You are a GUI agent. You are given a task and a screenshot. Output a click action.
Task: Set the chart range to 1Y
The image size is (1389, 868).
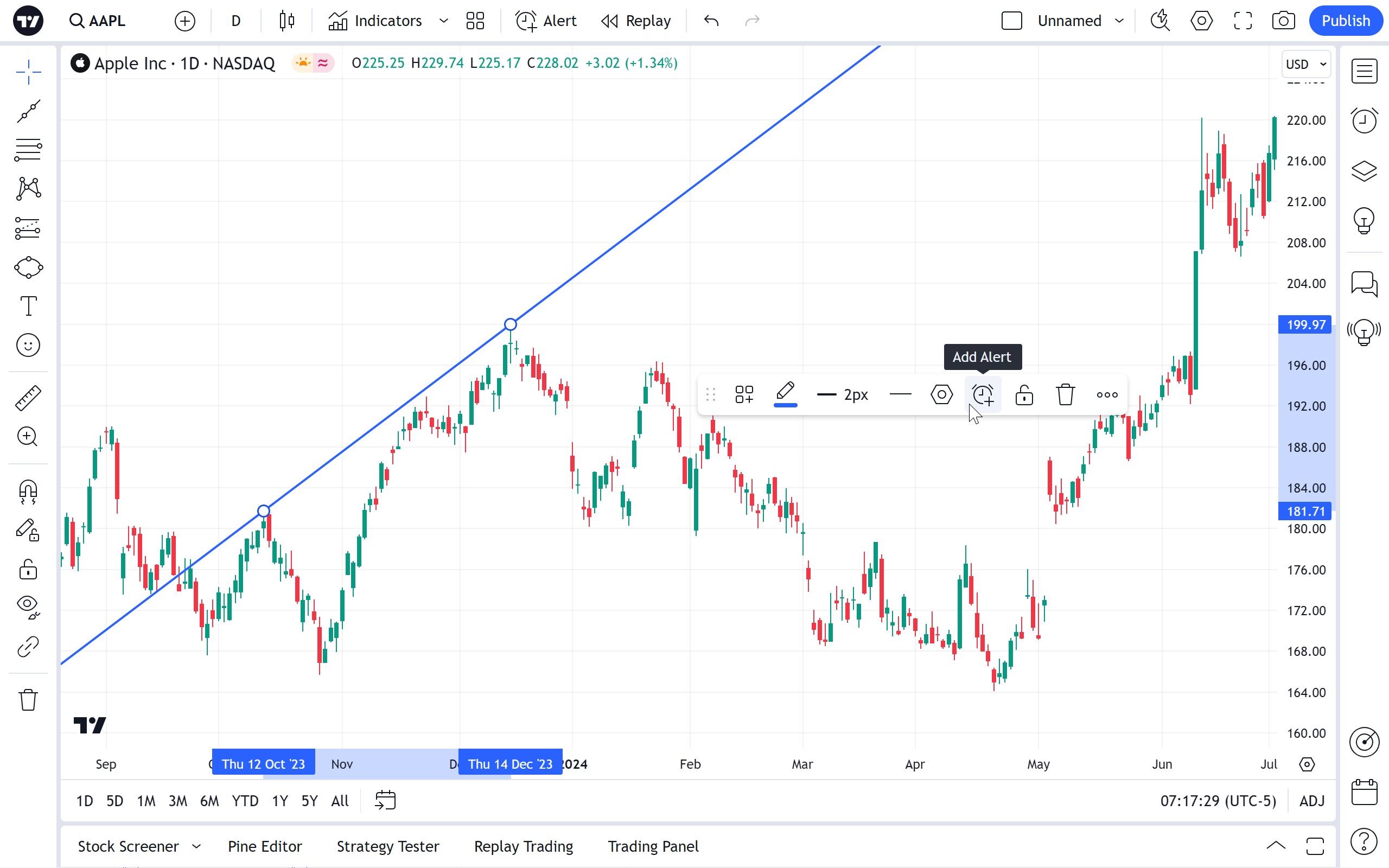279,801
